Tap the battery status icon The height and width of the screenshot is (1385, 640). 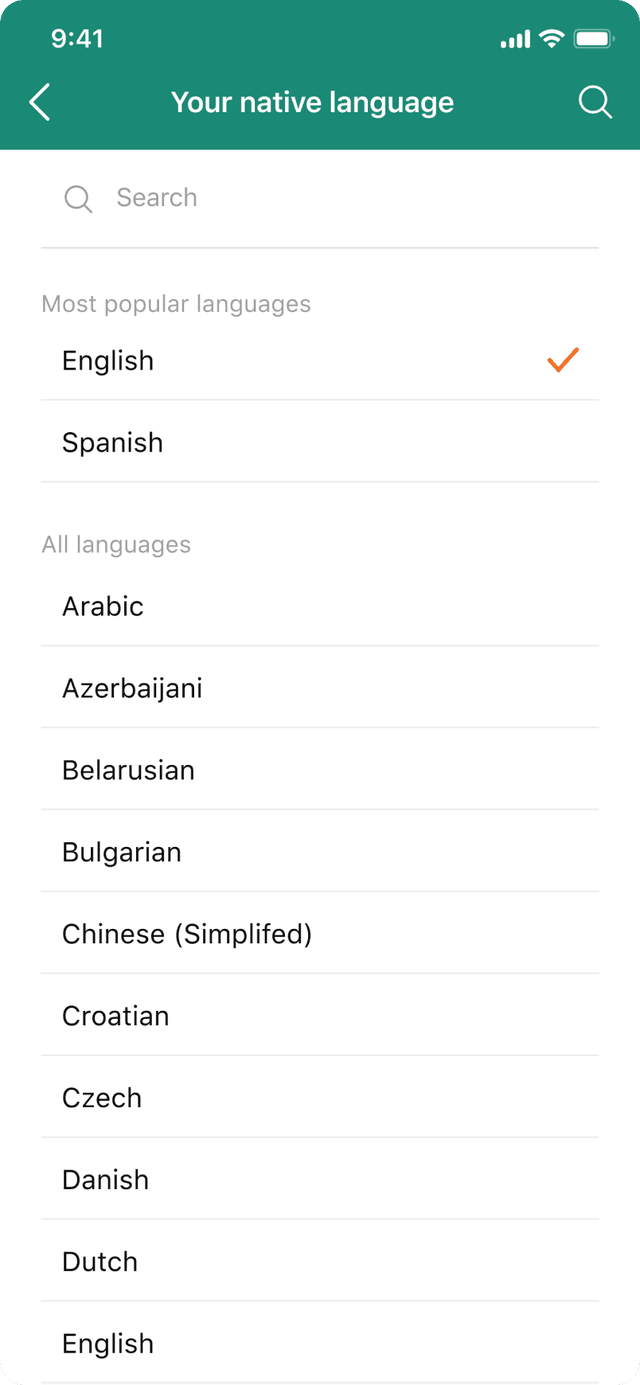[x=593, y=39]
